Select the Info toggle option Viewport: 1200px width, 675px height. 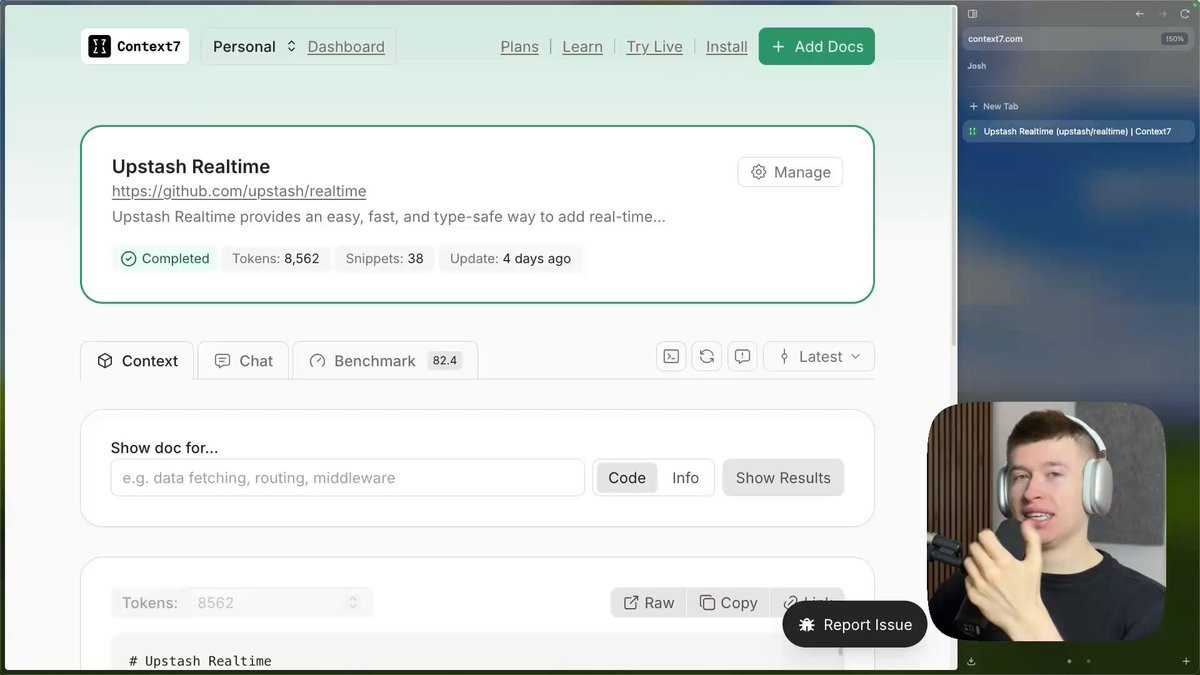tap(685, 478)
